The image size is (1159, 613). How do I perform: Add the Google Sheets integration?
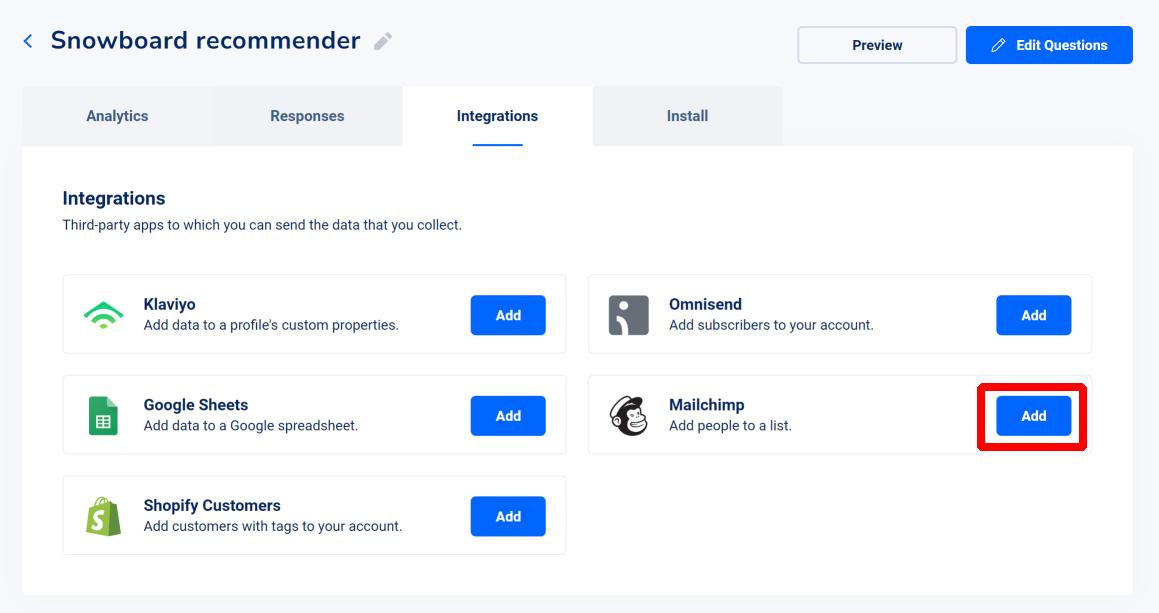(508, 416)
